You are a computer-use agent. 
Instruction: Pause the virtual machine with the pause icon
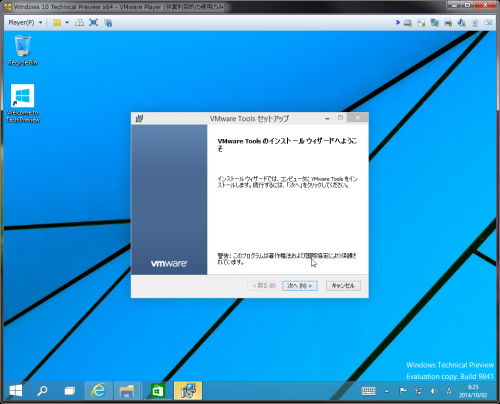tap(57, 23)
